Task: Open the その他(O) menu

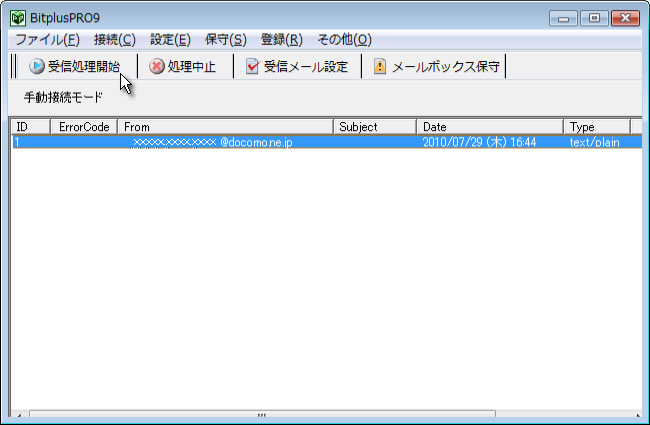Action: tap(344, 40)
